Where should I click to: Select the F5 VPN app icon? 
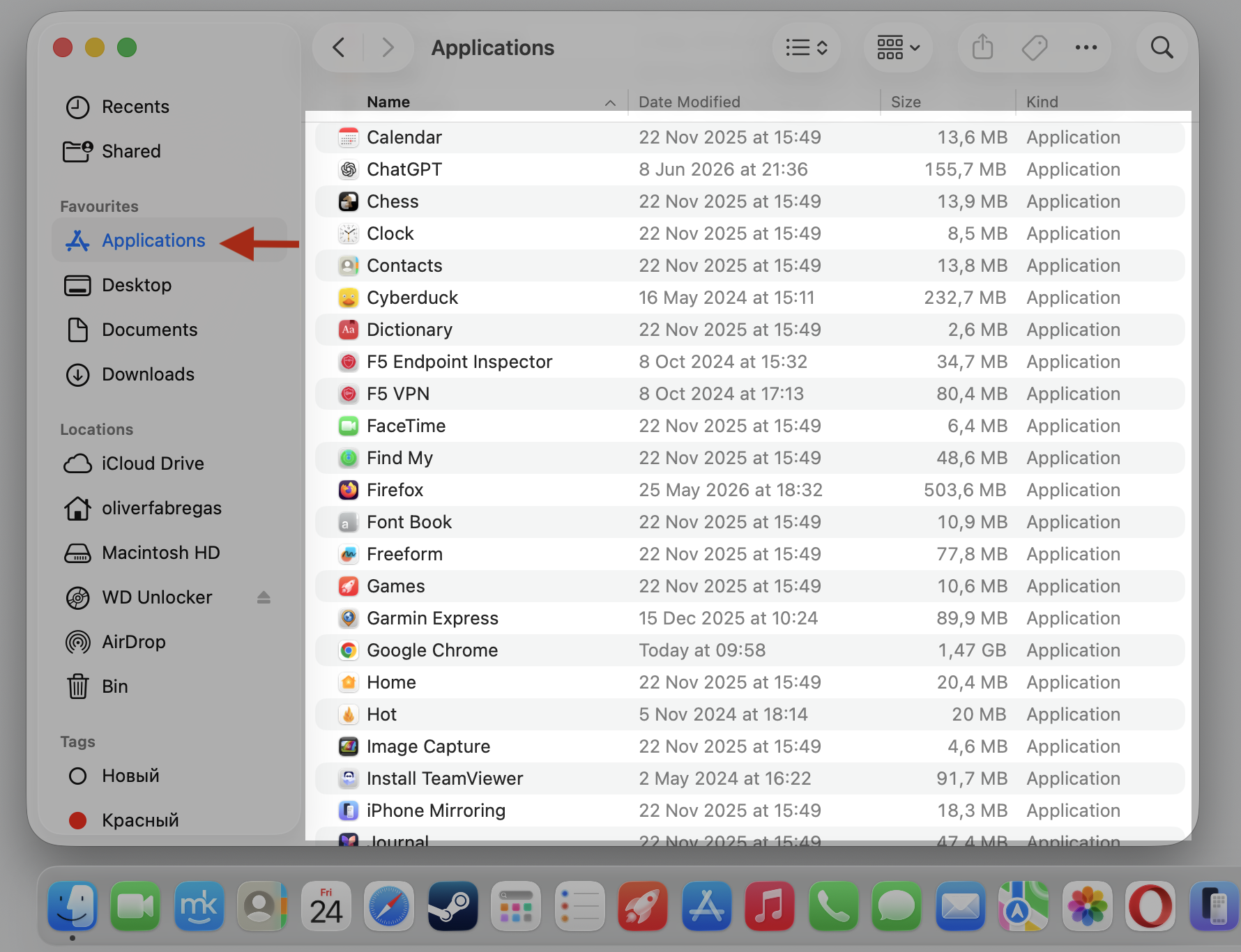coord(349,394)
